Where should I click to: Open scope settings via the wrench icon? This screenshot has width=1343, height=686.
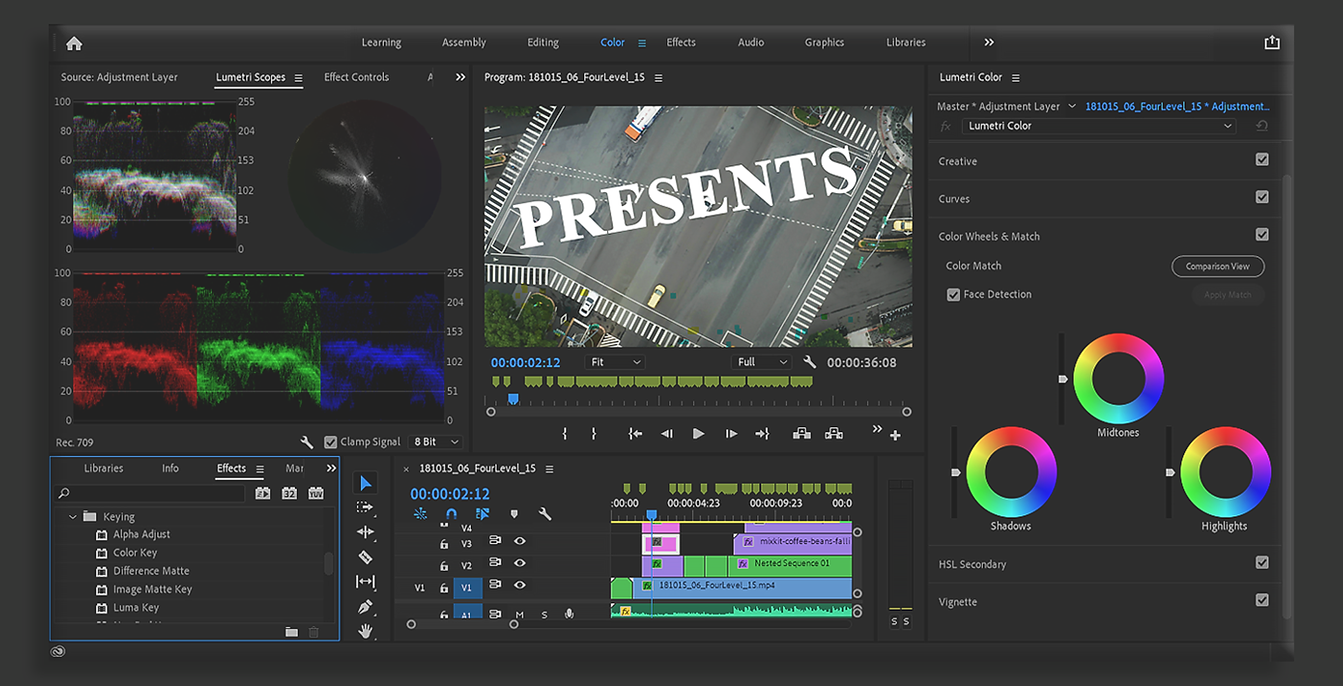[x=307, y=442]
